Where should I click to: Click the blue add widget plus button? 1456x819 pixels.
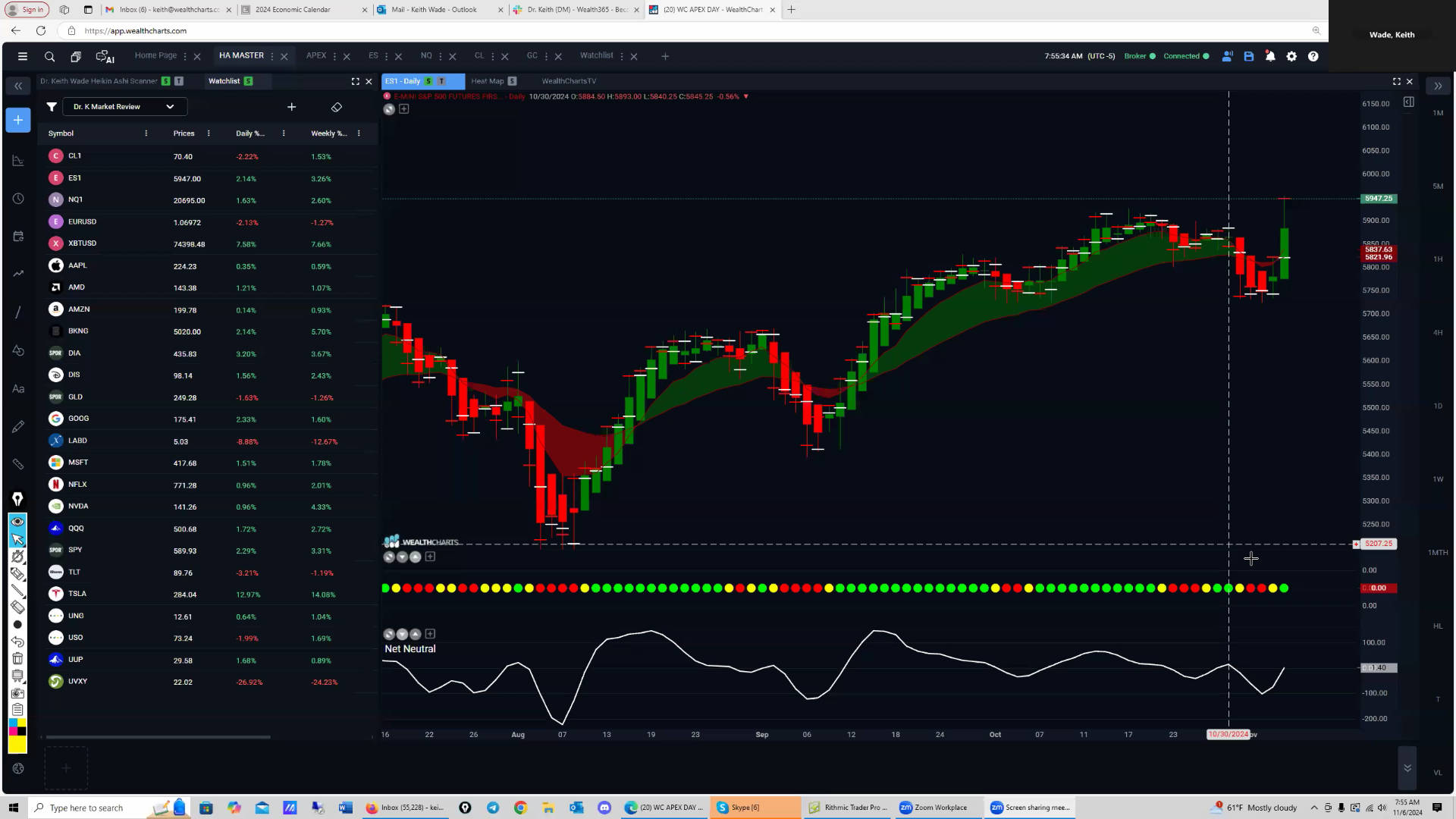[x=18, y=120]
